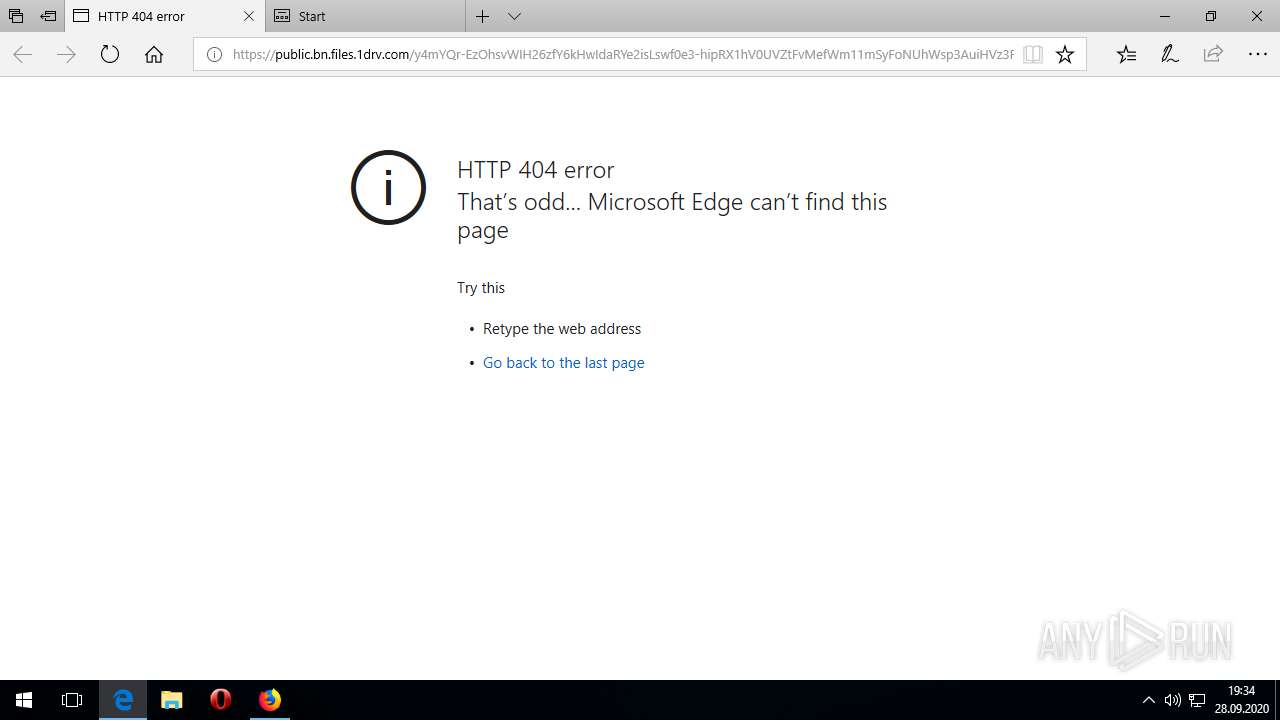Share this page icon
Screen dimensions: 1280x720
click(1213, 55)
